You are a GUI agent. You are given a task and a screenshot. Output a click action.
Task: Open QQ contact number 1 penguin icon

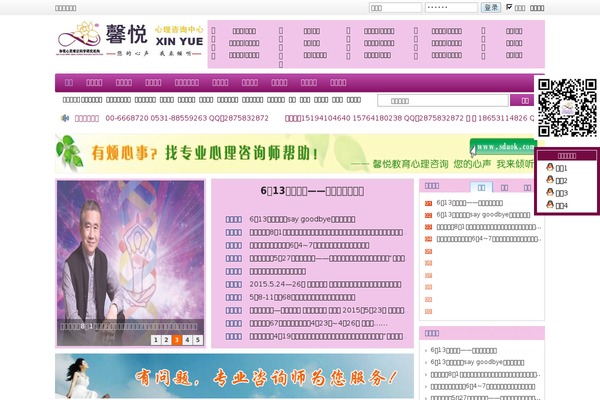[x=550, y=167]
